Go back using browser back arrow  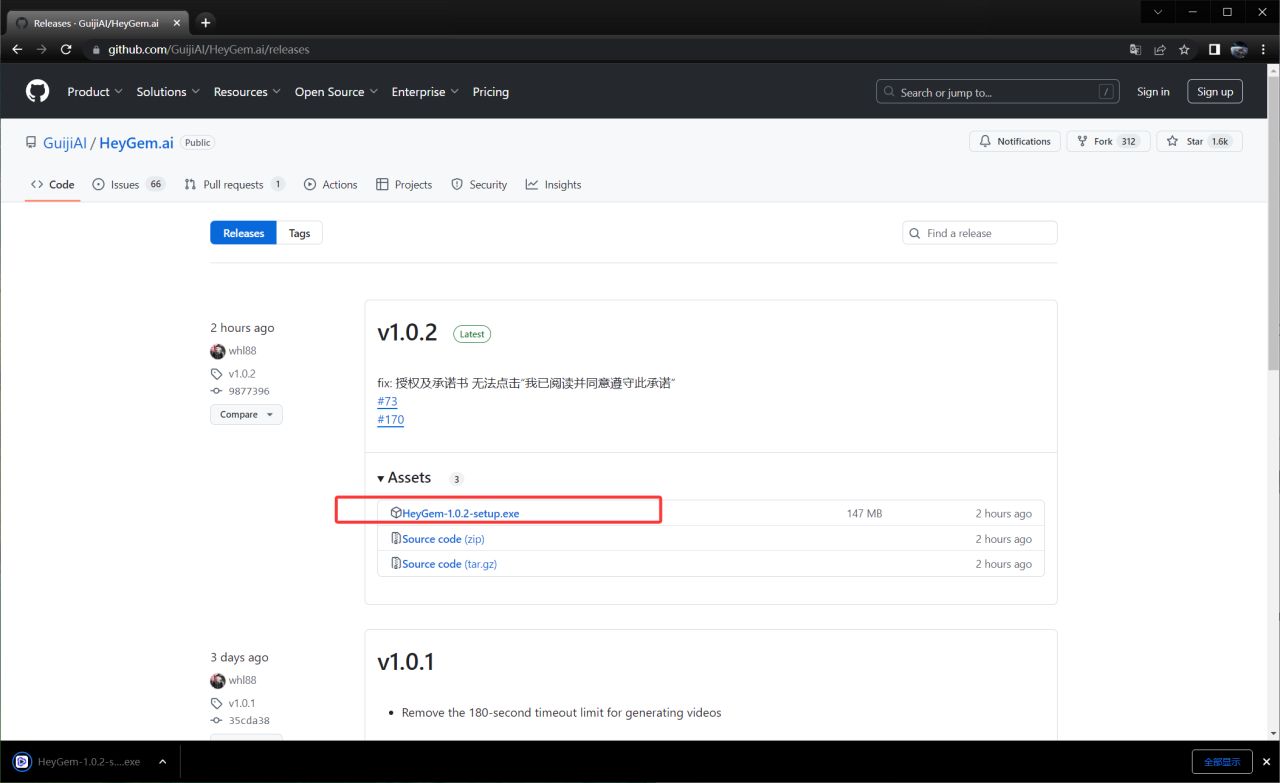pyautogui.click(x=17, y=49)
